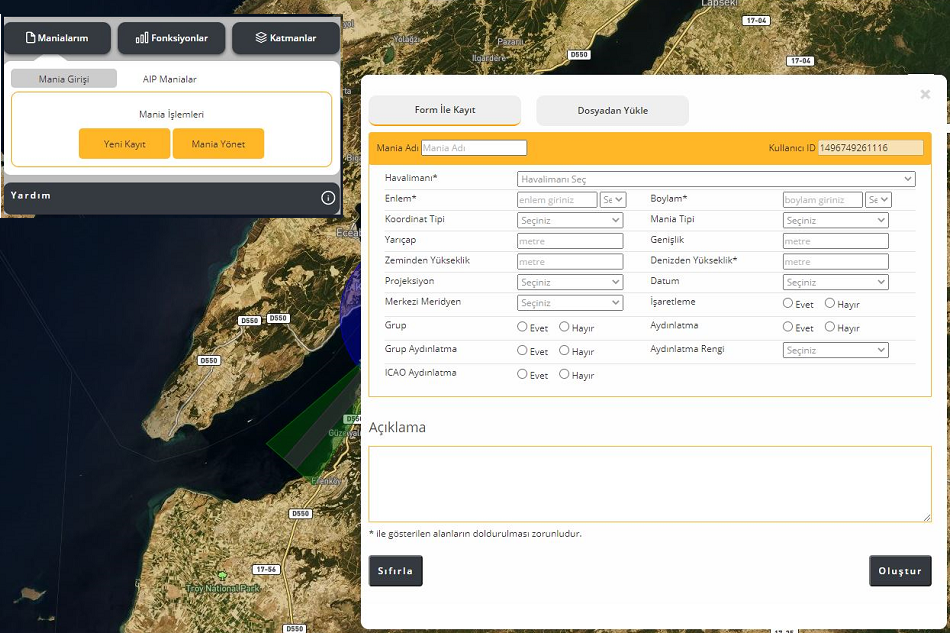The image size is (950, 633).
Task: Select Evet for İşaretleme
Action: pos(788,303)
